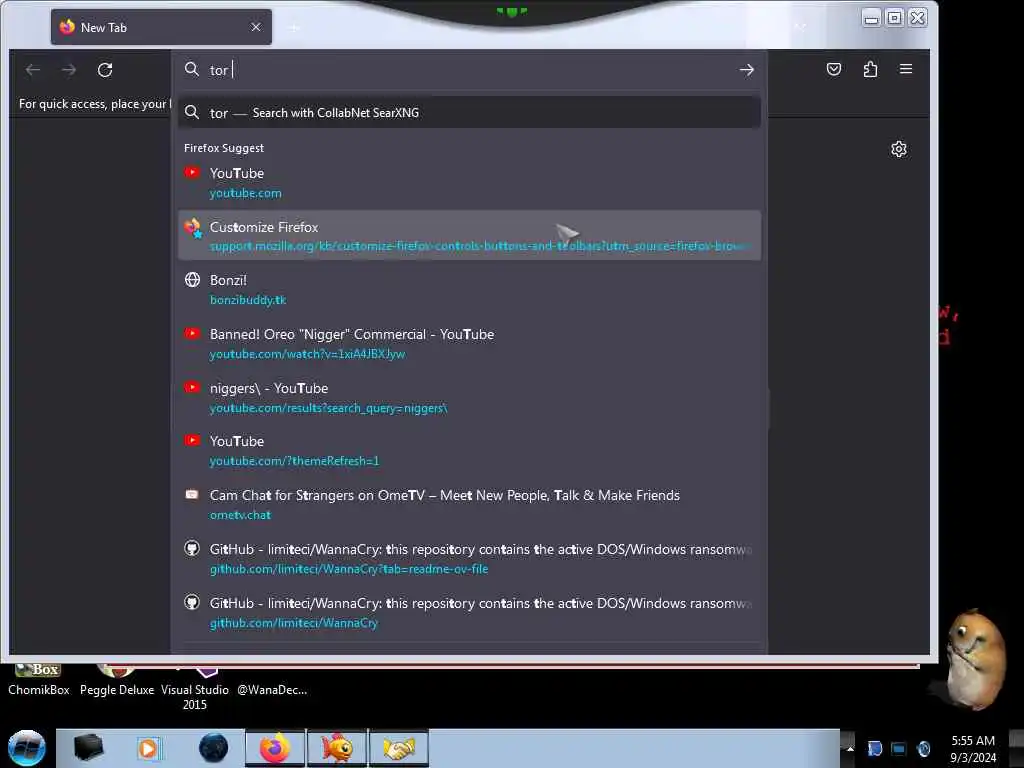Open WannaCry GitHub readme-ov-file suggestion

click(469, 558)
